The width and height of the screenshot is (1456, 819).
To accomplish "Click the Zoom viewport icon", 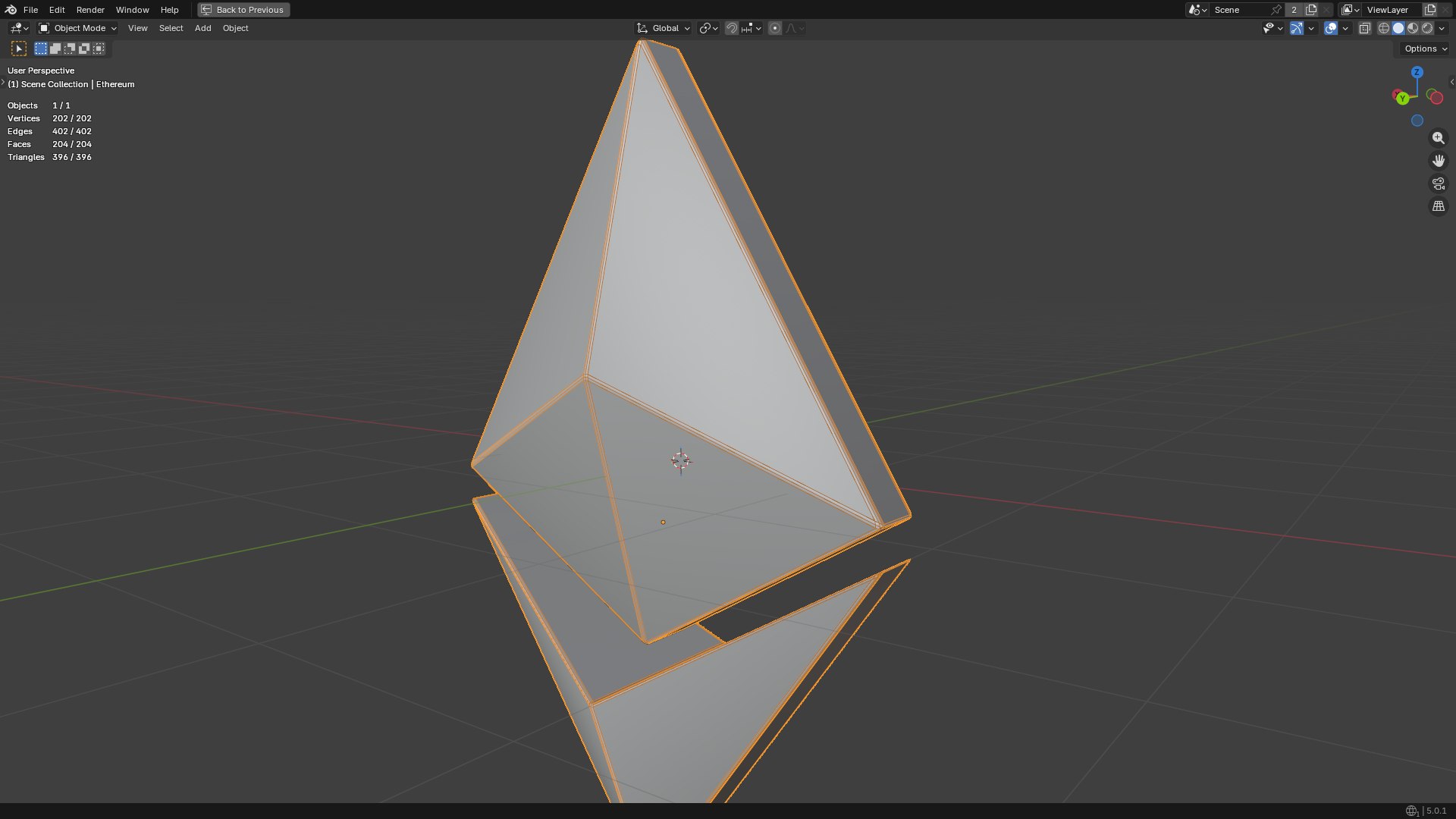I will coord(1438,138).
